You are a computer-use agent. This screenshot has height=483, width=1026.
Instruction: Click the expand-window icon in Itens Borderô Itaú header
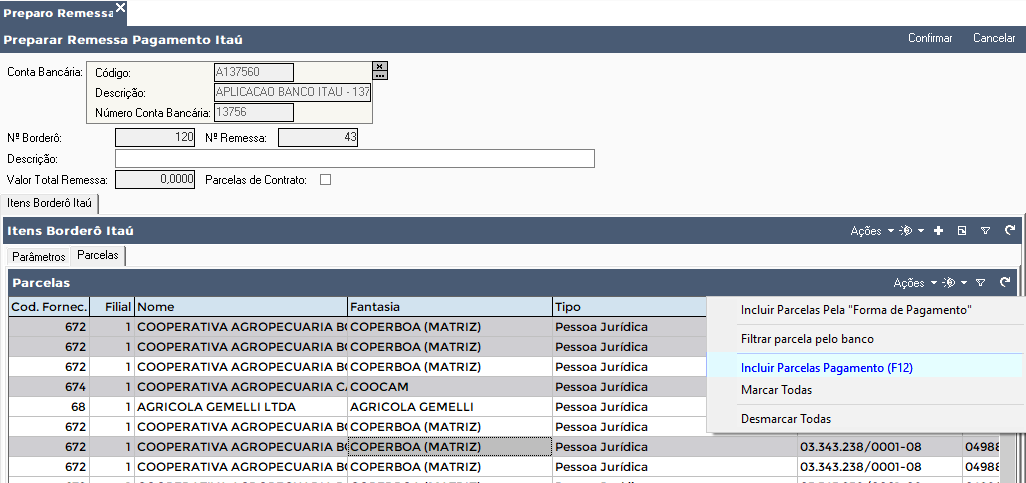point(961,230)
